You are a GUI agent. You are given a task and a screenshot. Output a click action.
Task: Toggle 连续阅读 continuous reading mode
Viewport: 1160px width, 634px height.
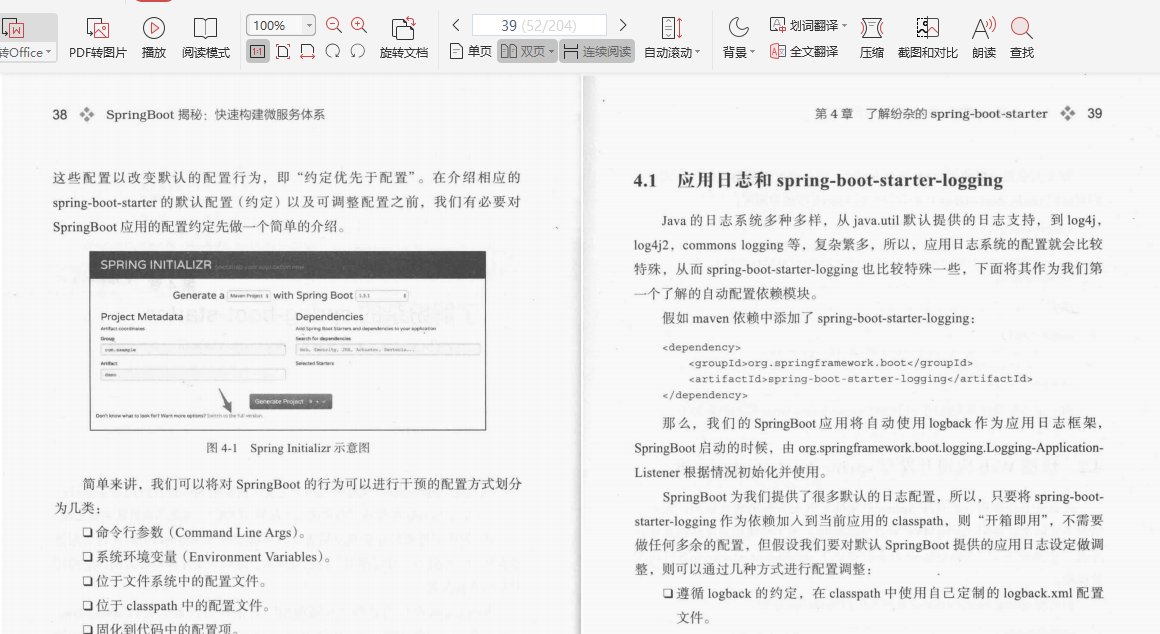(597, 51)
